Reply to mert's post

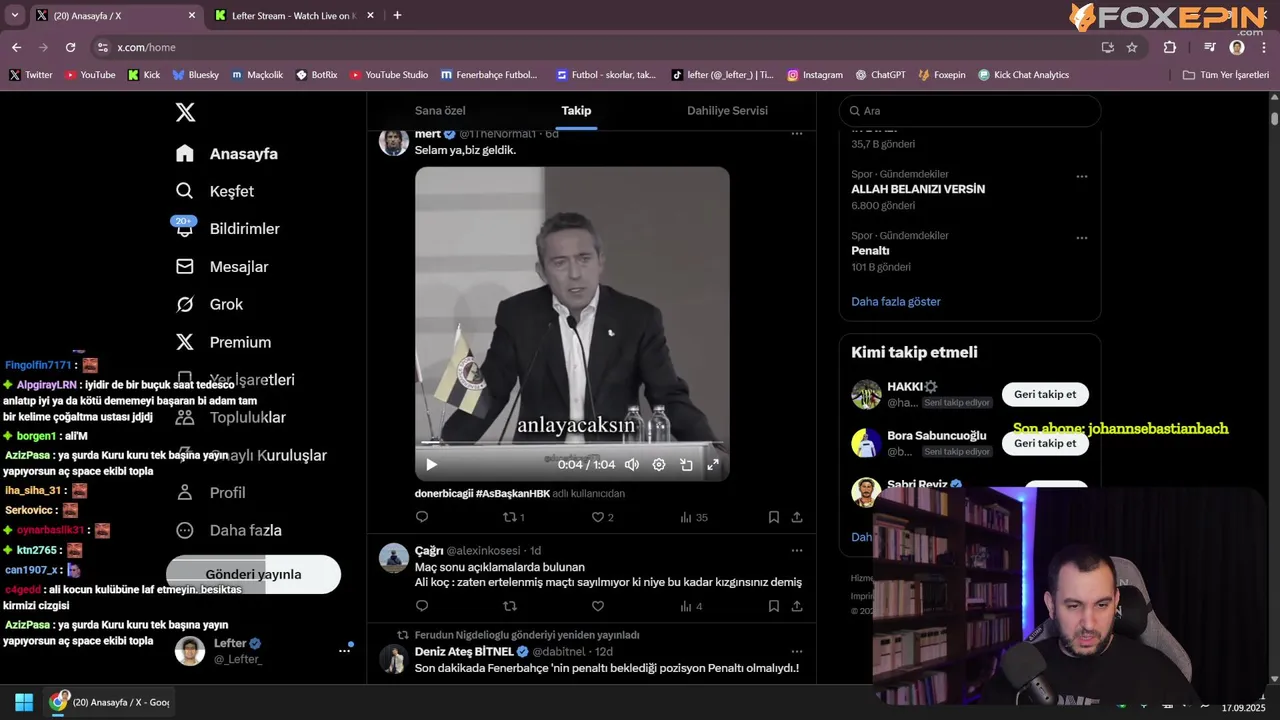[422, 517]
